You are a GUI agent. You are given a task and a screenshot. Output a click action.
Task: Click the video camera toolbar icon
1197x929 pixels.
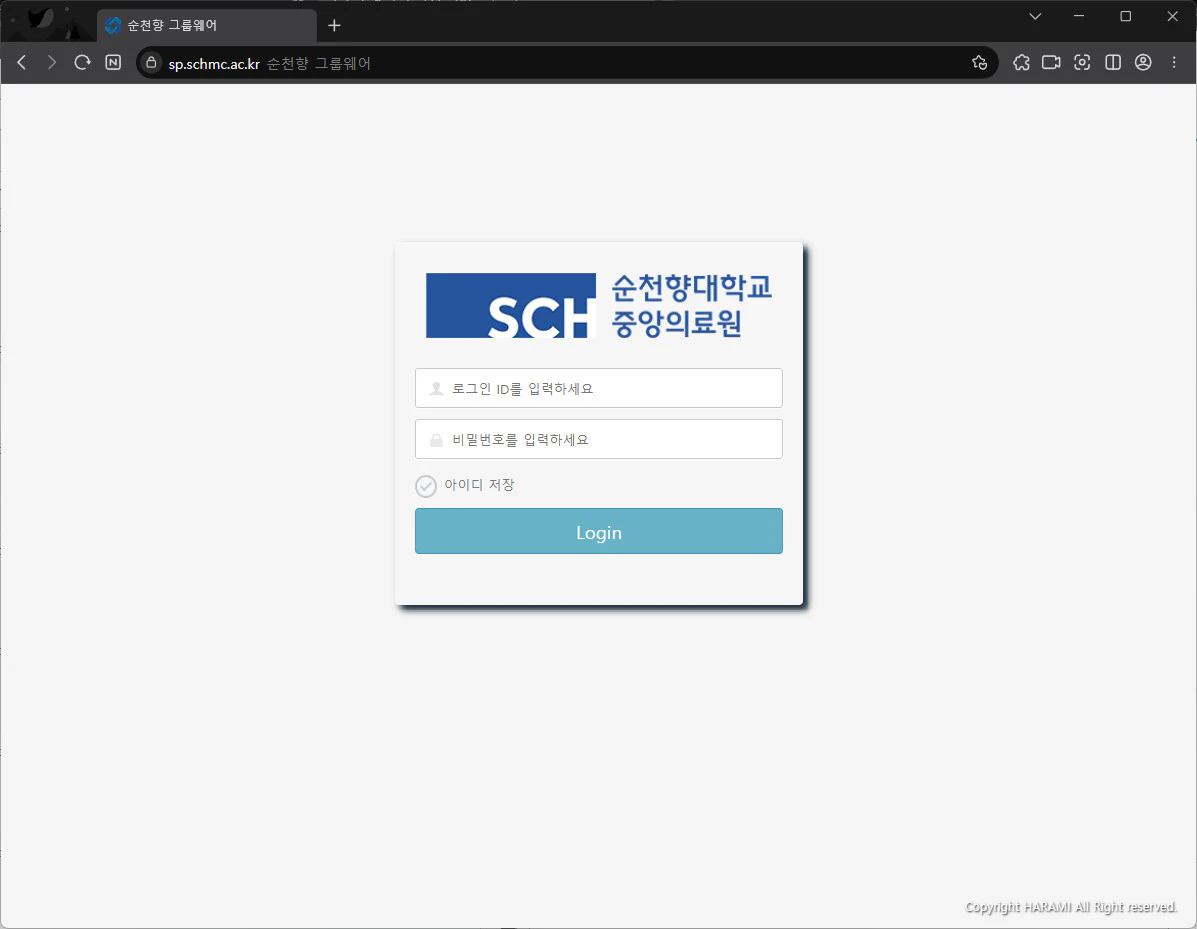(1051, 63)
